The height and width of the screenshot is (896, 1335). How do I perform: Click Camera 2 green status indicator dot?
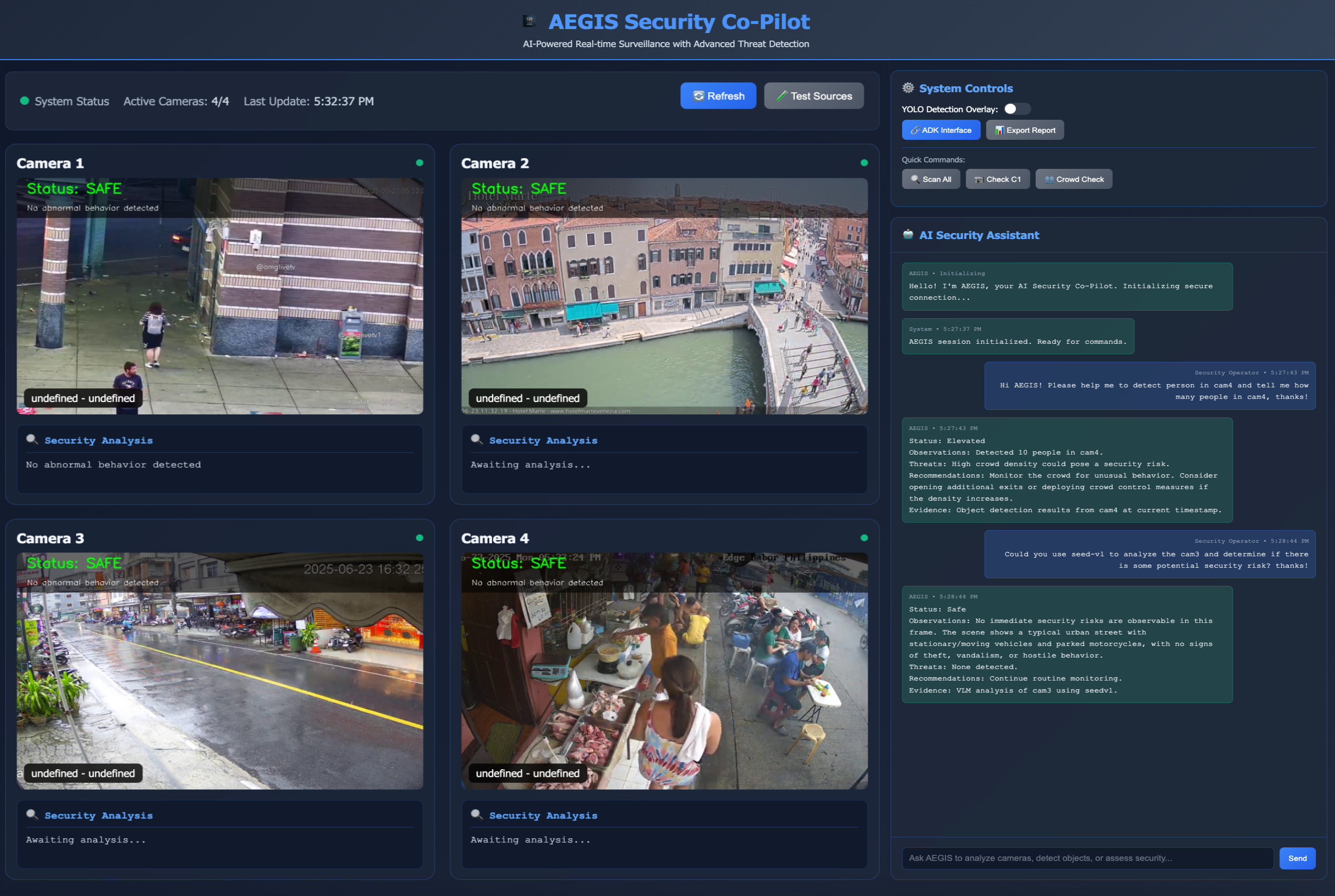pyautogui.click(x=863, y=163)
